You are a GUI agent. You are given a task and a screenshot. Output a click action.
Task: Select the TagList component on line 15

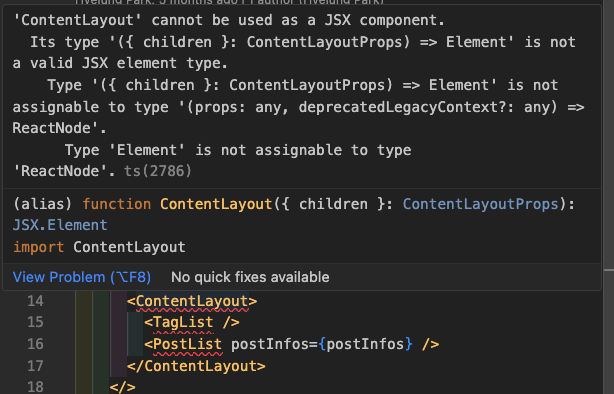[183, 322]
